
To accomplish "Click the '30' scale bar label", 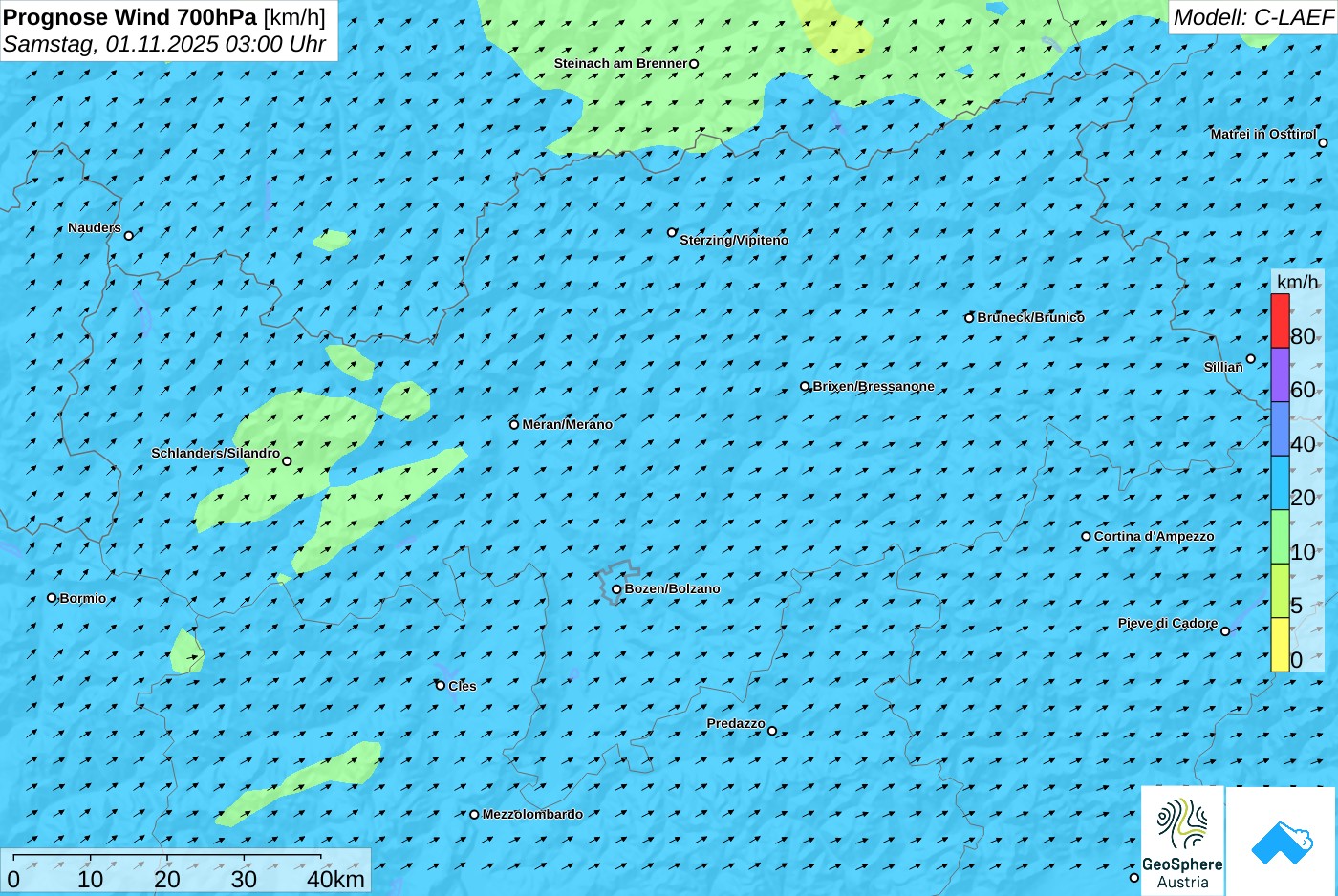I will coord(244,879).
